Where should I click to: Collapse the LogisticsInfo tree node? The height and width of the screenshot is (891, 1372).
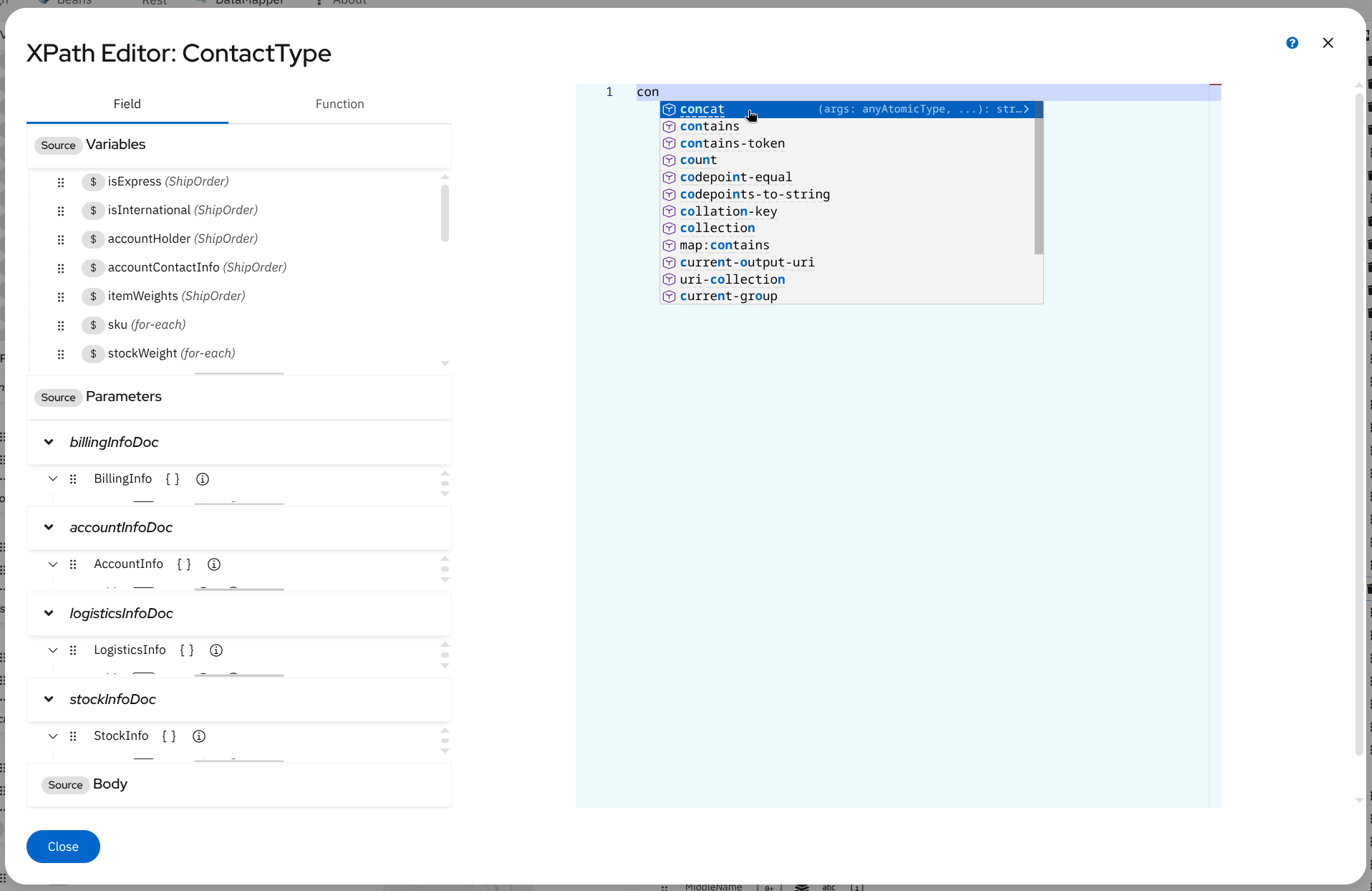(53, 650)
